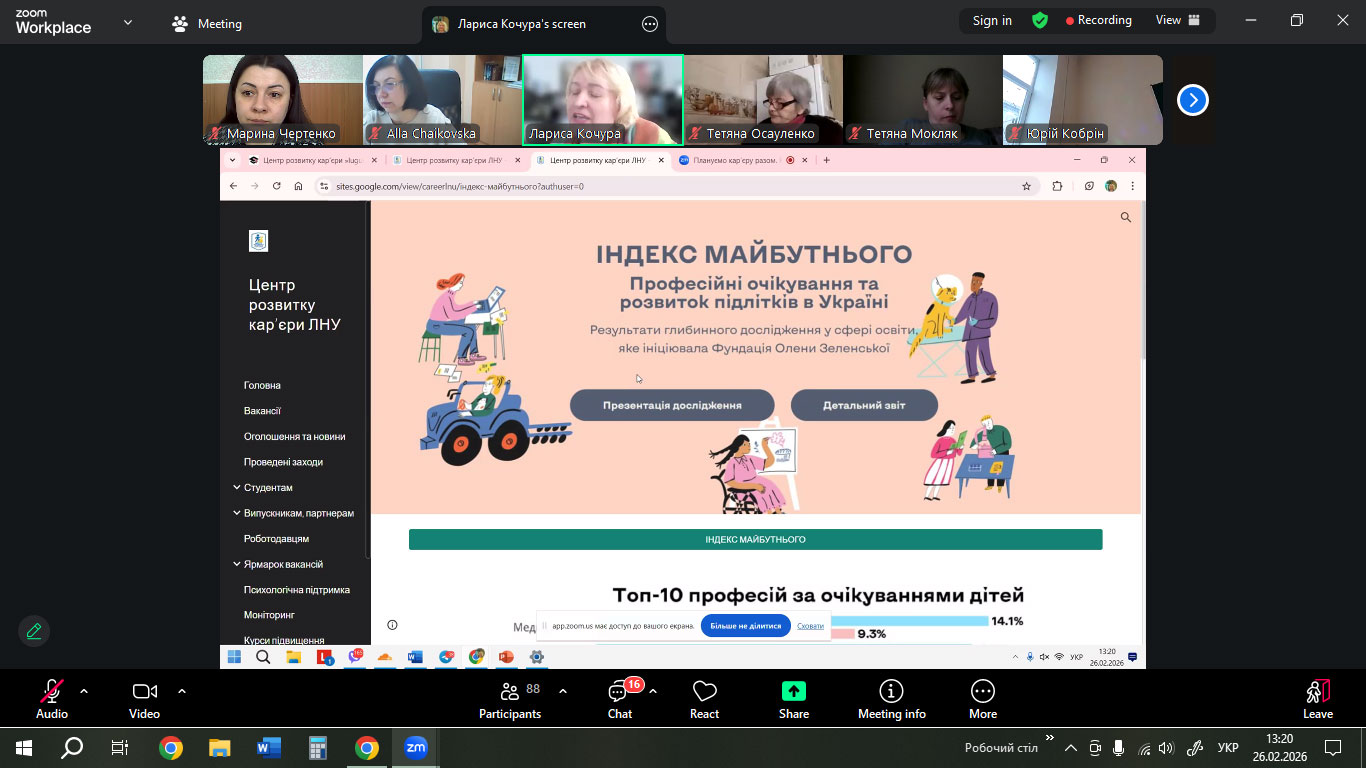Open Calculator from Windows taskbar
This screenshot has width=1366, height=768.
click(318, 748)
